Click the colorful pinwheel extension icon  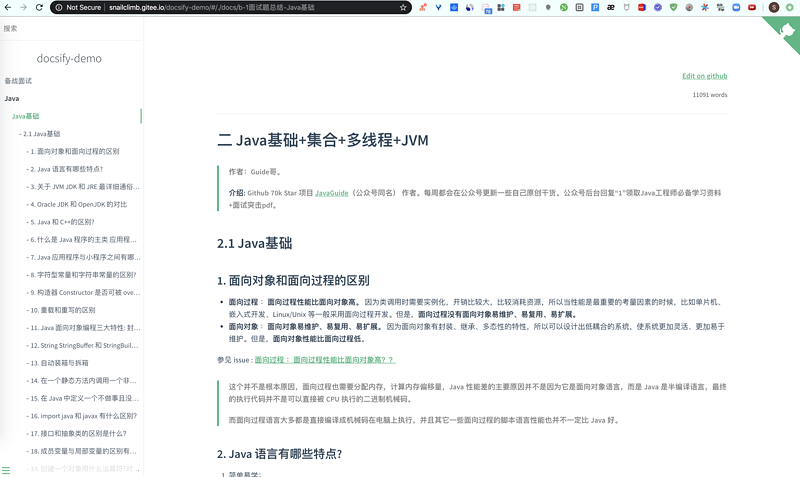[x=705, y=7]
